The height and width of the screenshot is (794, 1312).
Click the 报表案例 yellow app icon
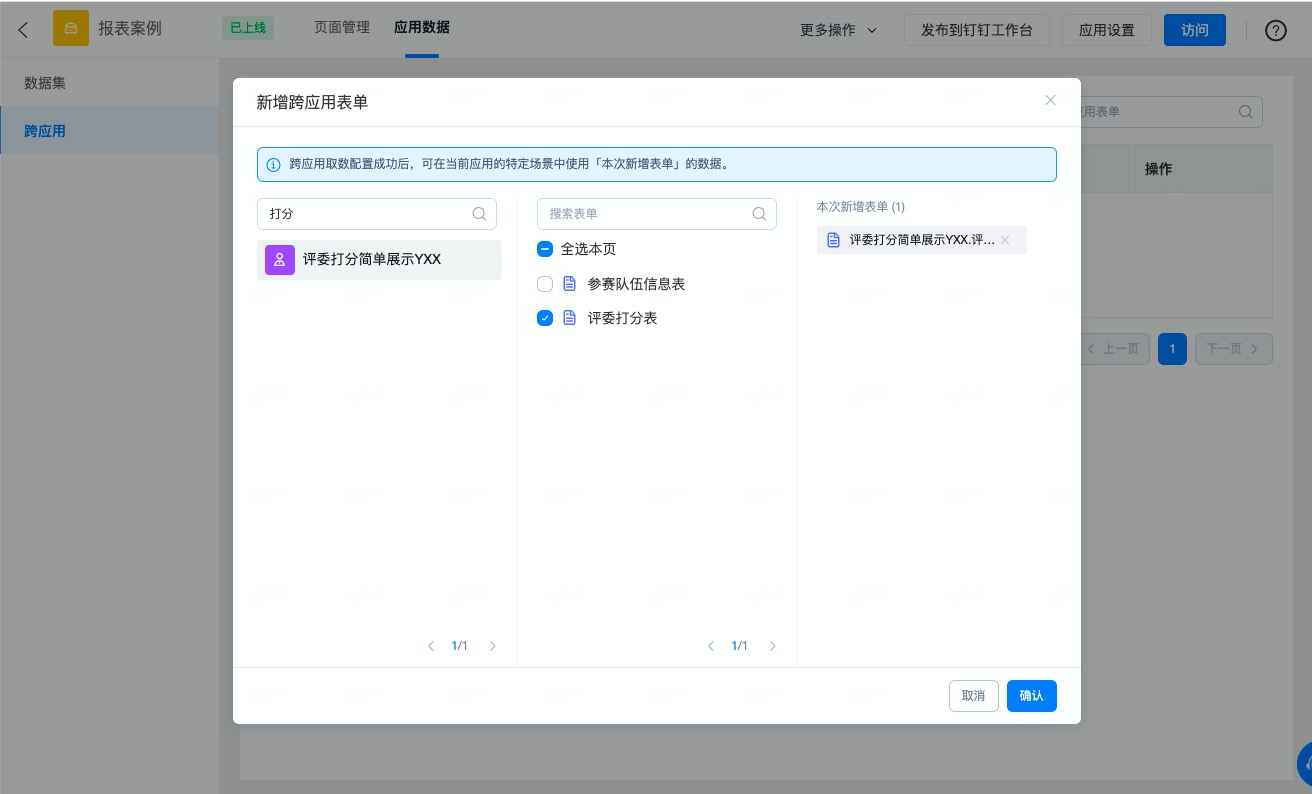(x=71, y=29)
